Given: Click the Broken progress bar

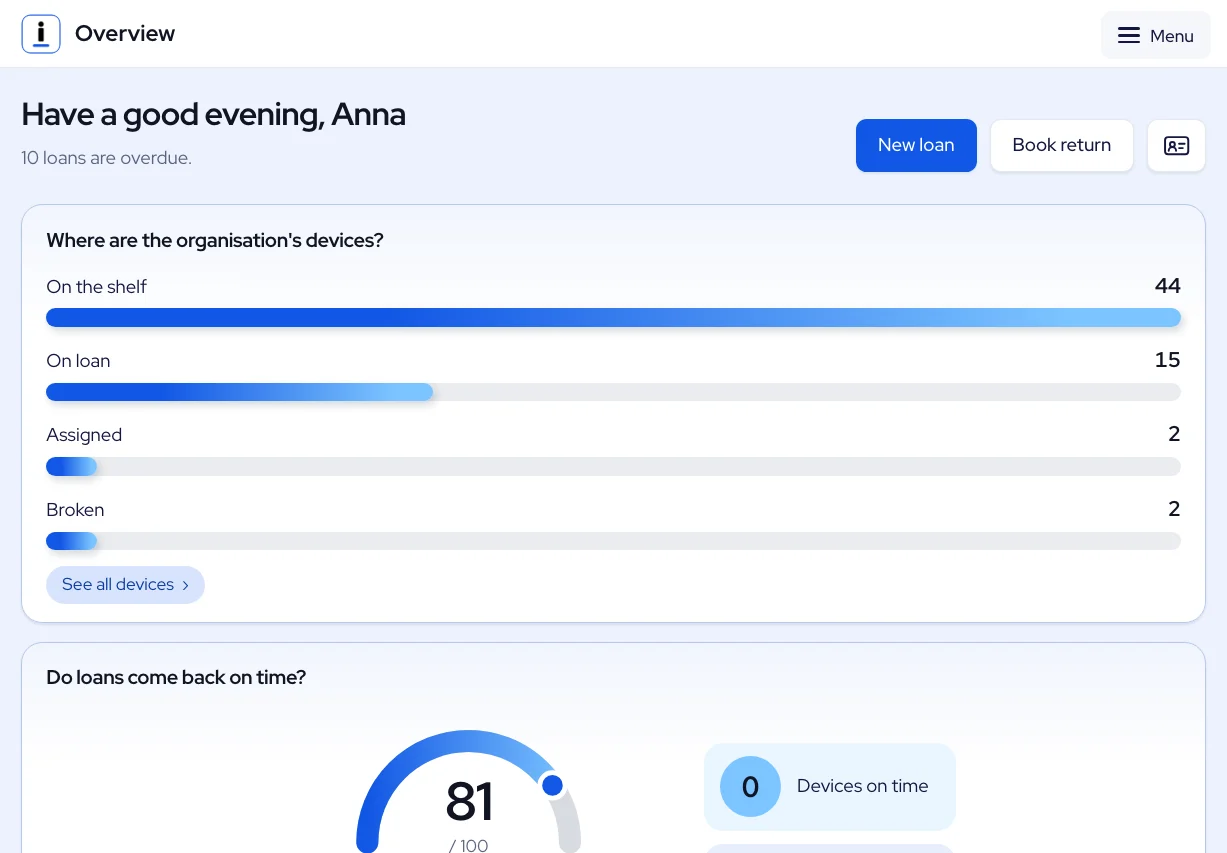Looking at the screenshot, I should click(613, 541).
